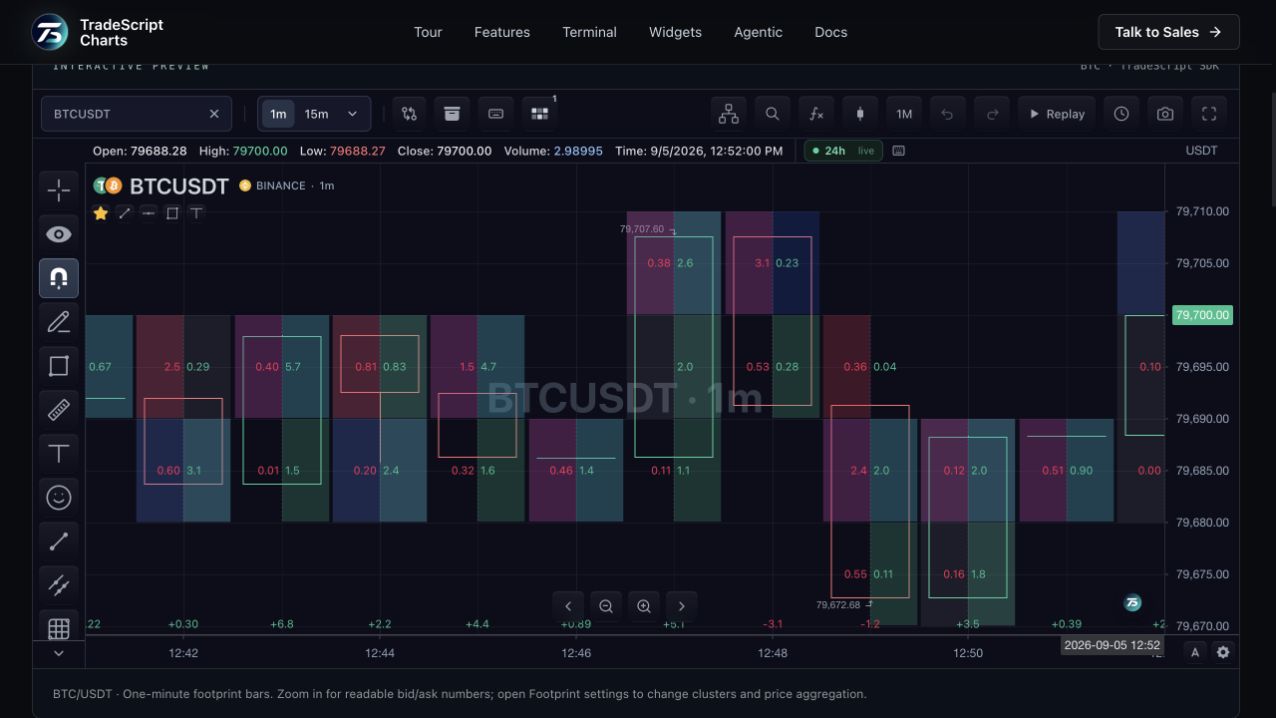Select the 1m timeframe
Viewport: 1276px width, 718px height.
click(278, 114)
